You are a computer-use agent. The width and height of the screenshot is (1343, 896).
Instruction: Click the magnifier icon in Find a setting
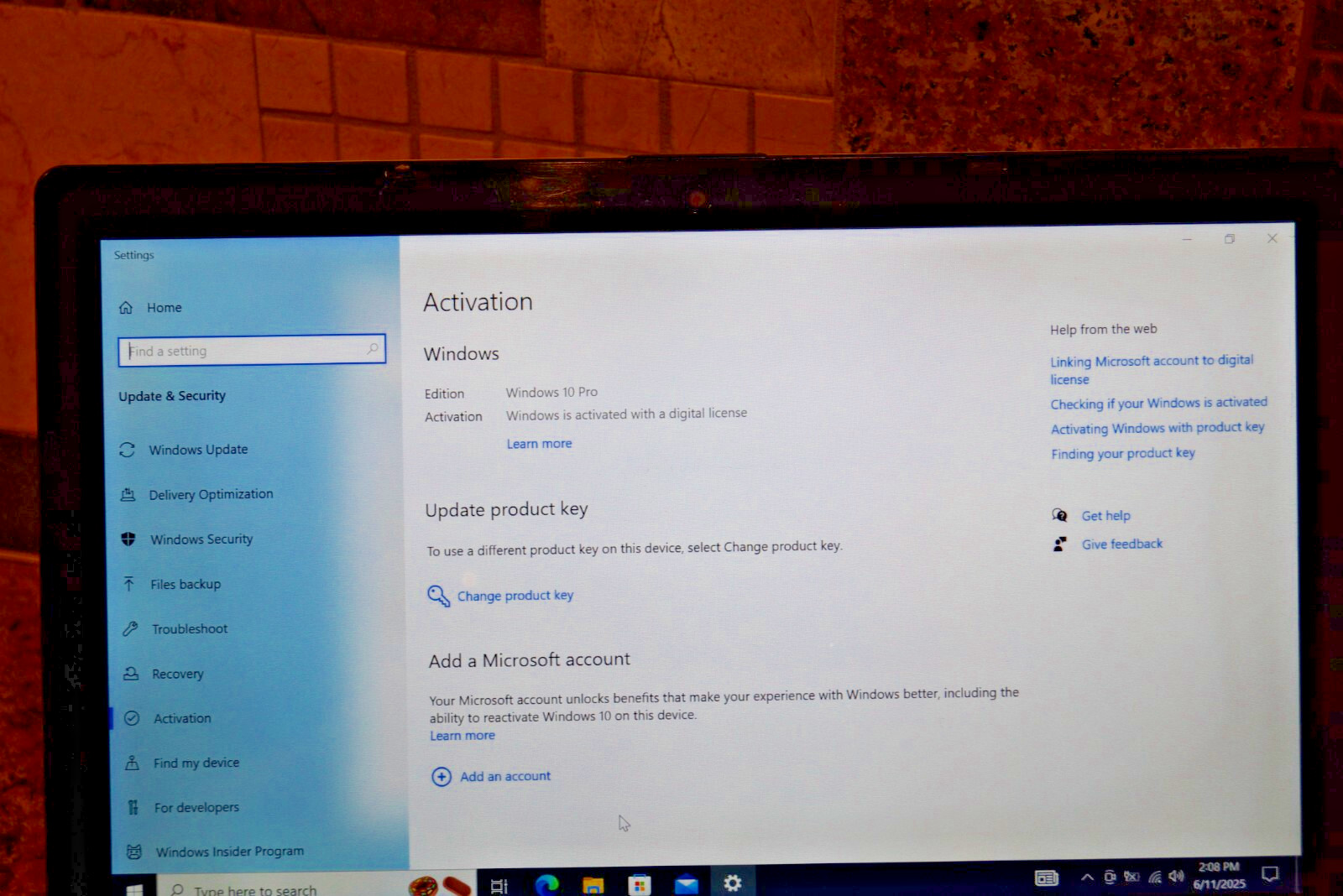(373, 348)
